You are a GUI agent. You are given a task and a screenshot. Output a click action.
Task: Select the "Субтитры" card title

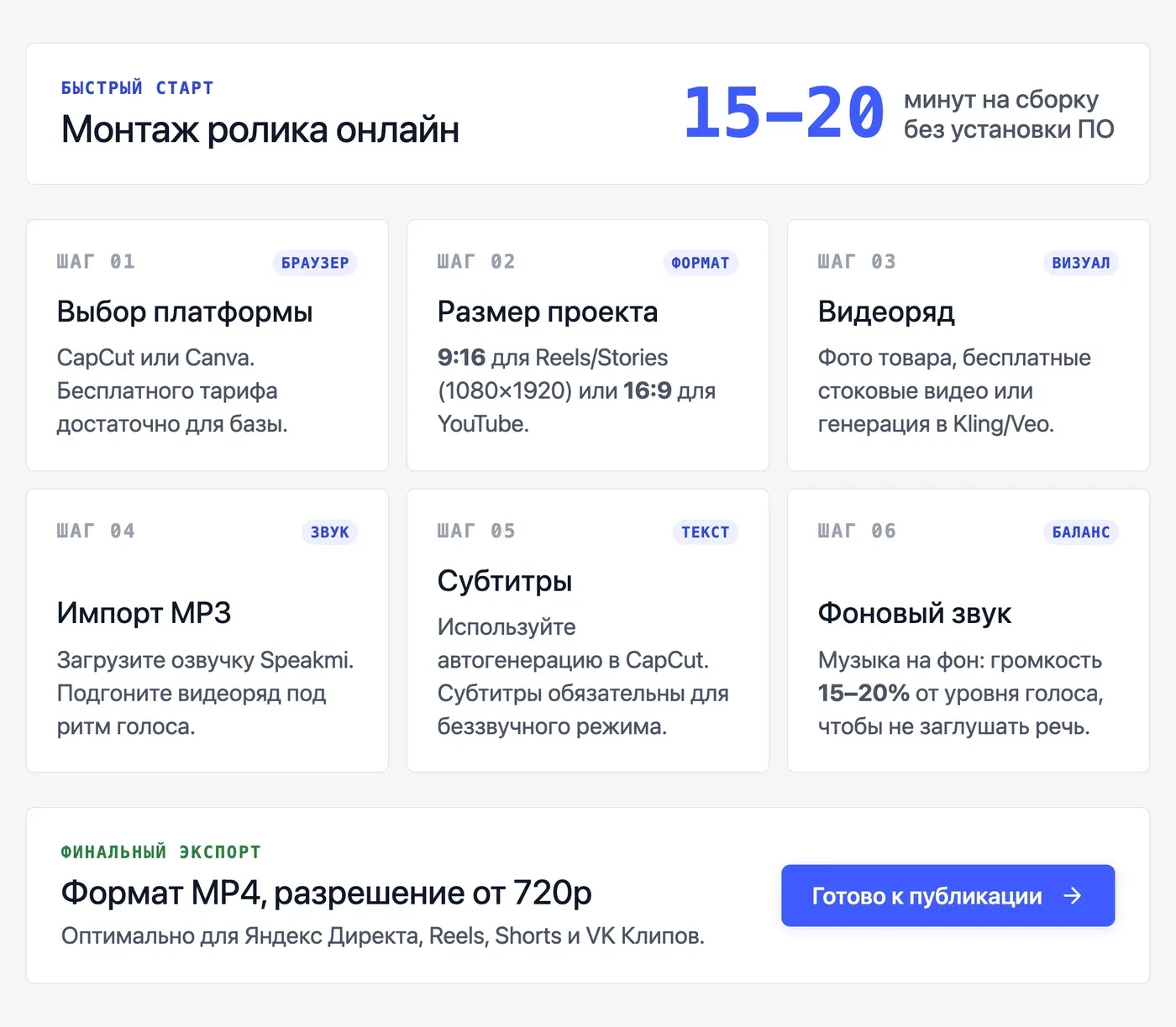coord(505,581)
